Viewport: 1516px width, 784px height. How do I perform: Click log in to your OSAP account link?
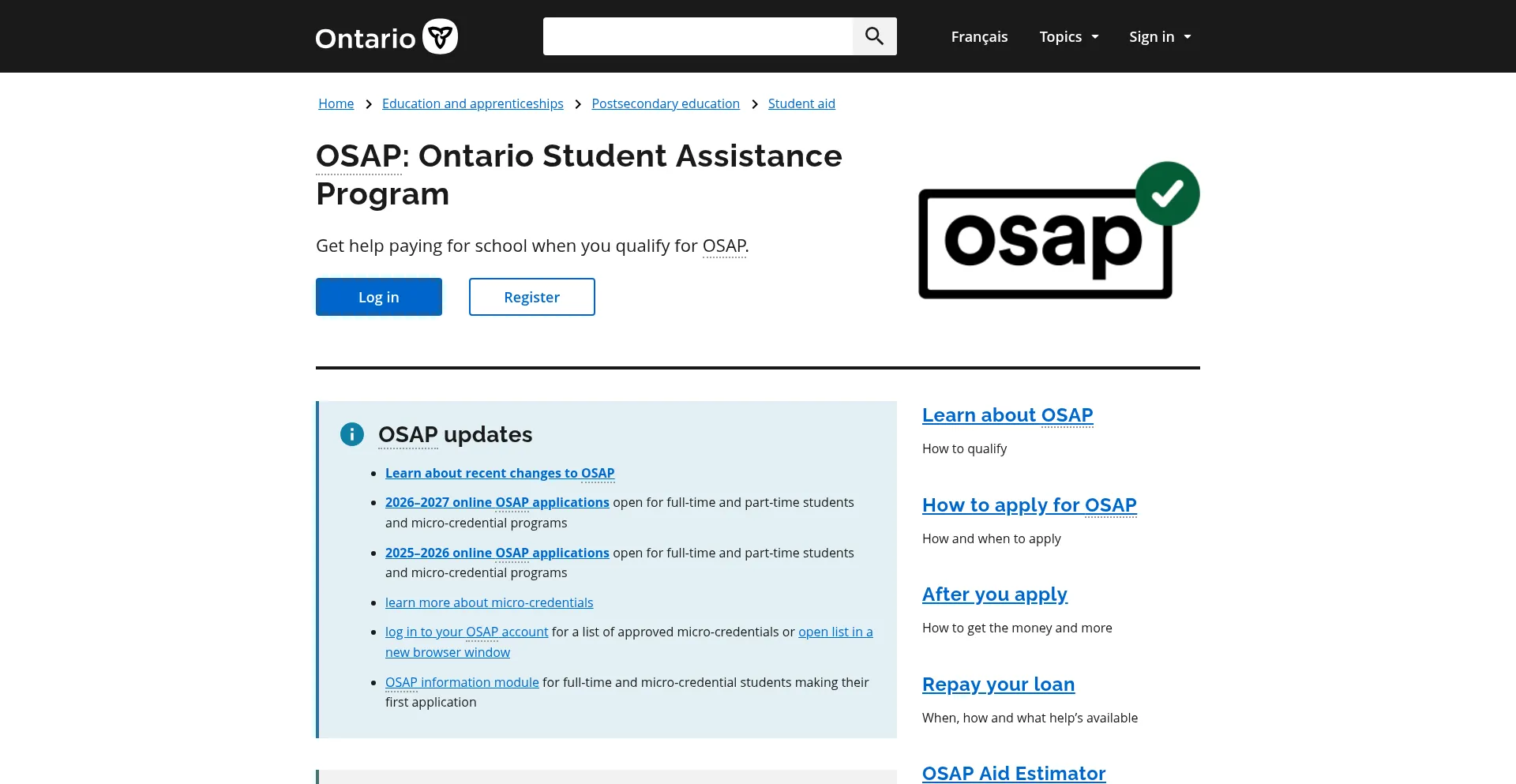467,632
